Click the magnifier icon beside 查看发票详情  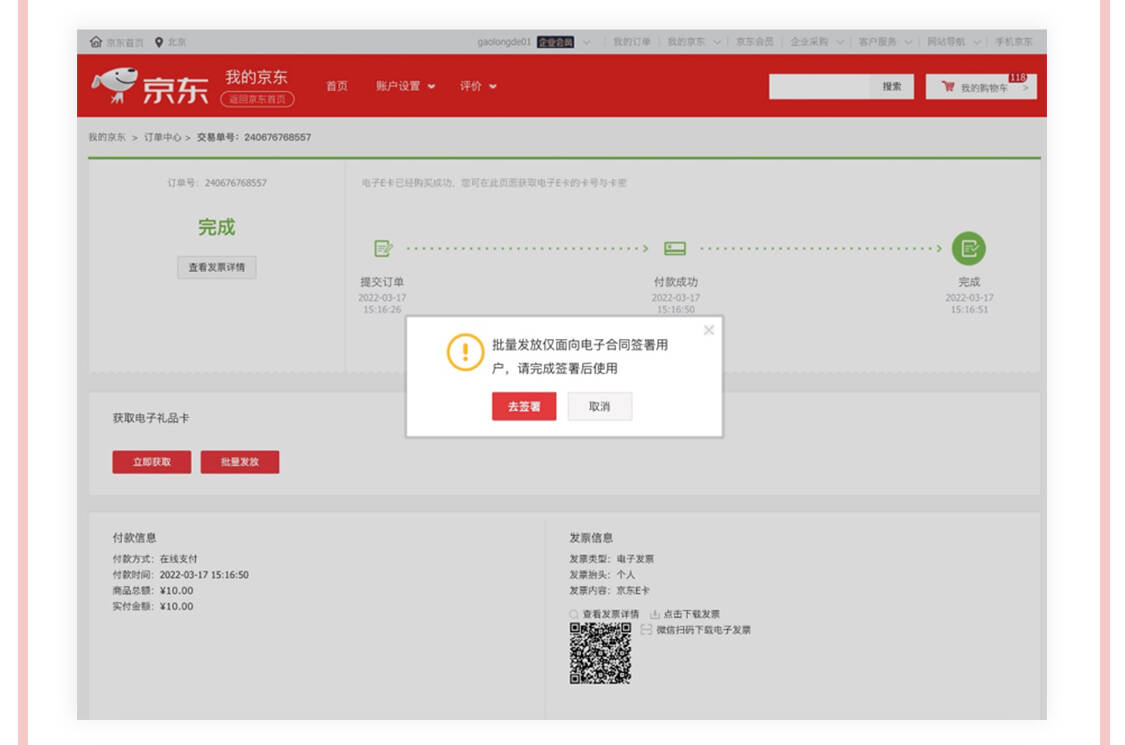tap(574, 614)
